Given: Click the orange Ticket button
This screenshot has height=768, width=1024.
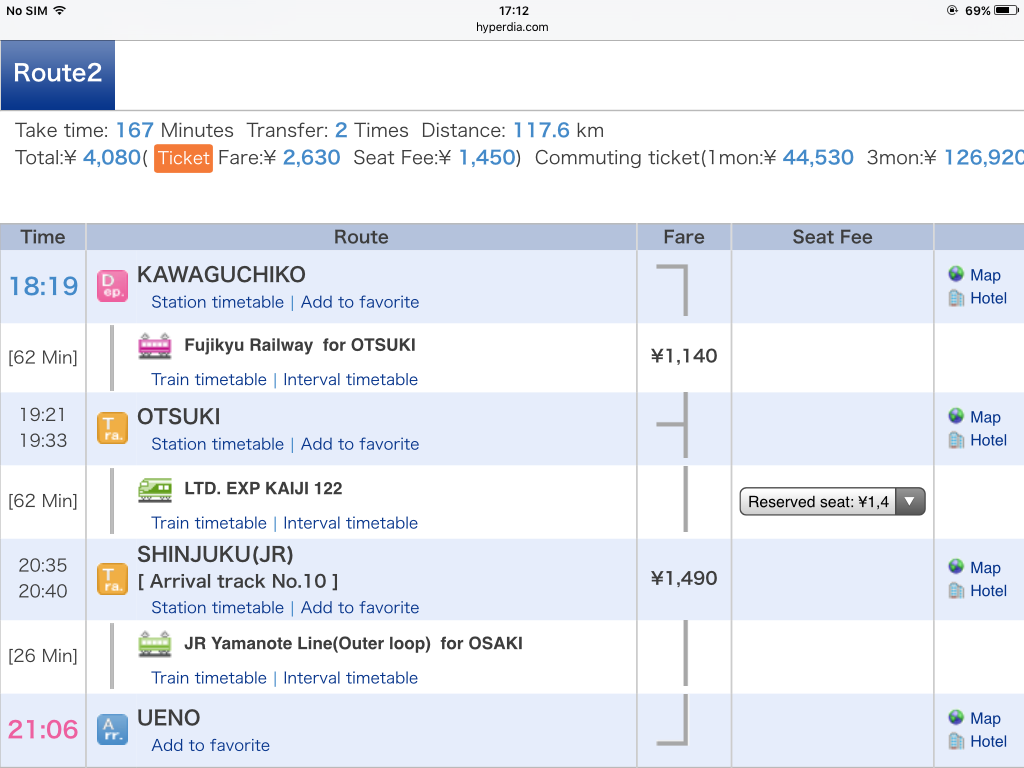Looking at the screenshot, I should click(x=183, y=158).
